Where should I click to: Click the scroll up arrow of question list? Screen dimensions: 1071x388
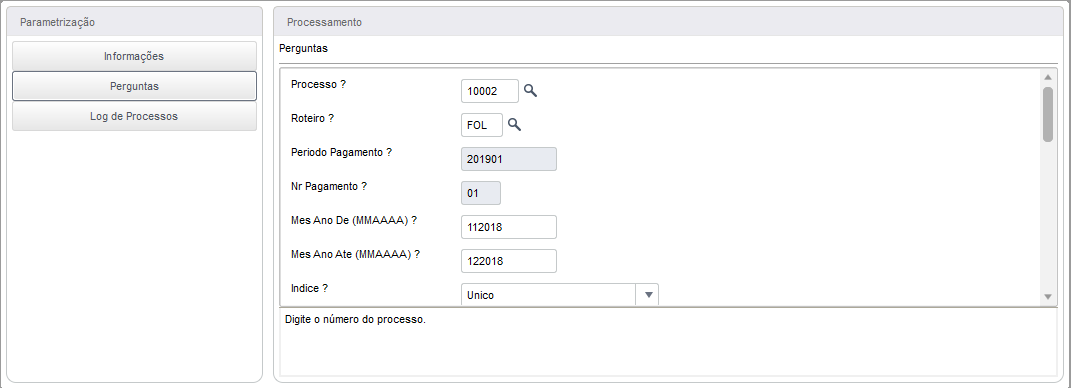click(1048, 77)
